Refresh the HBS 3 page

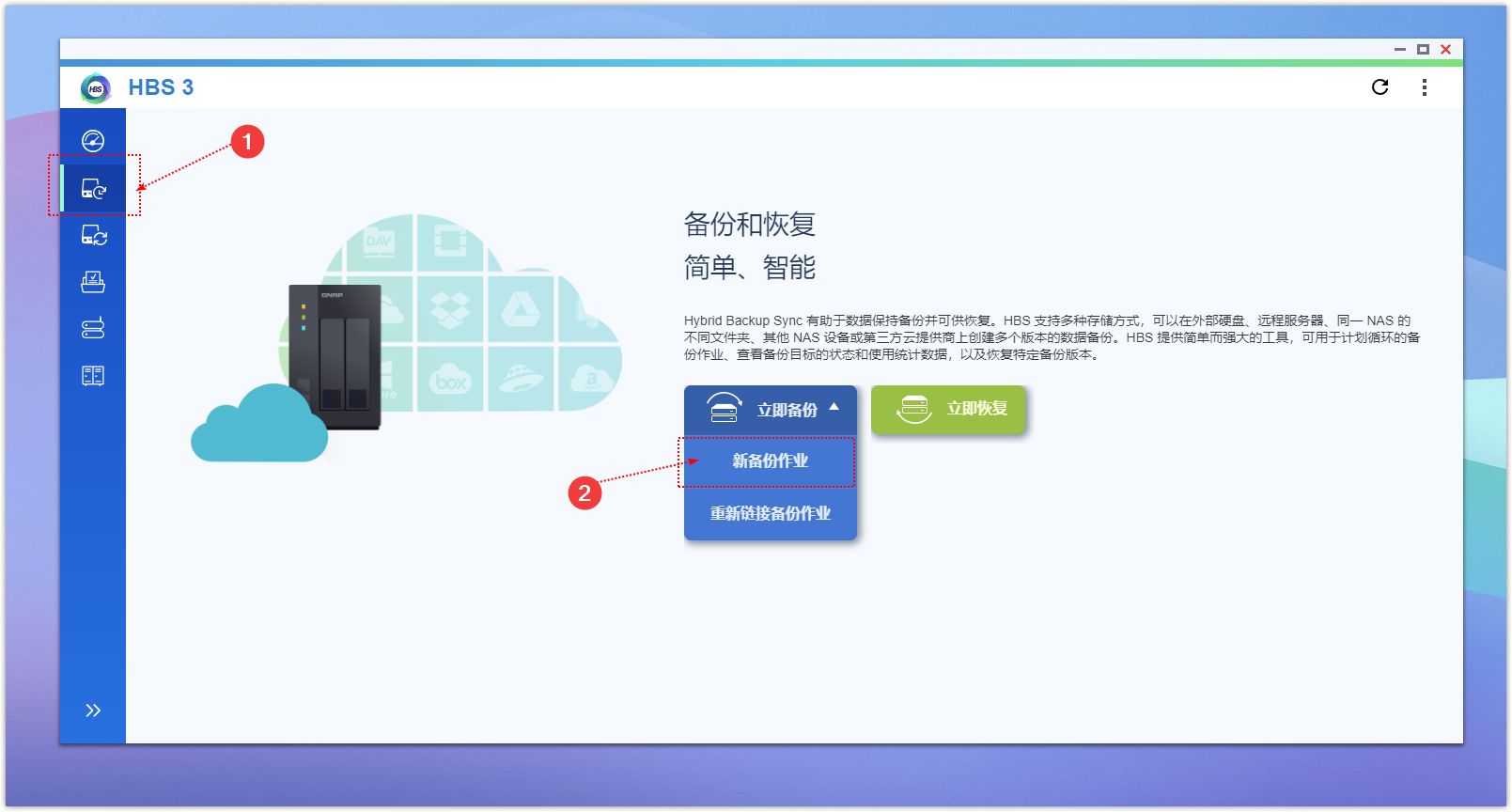1380,87
